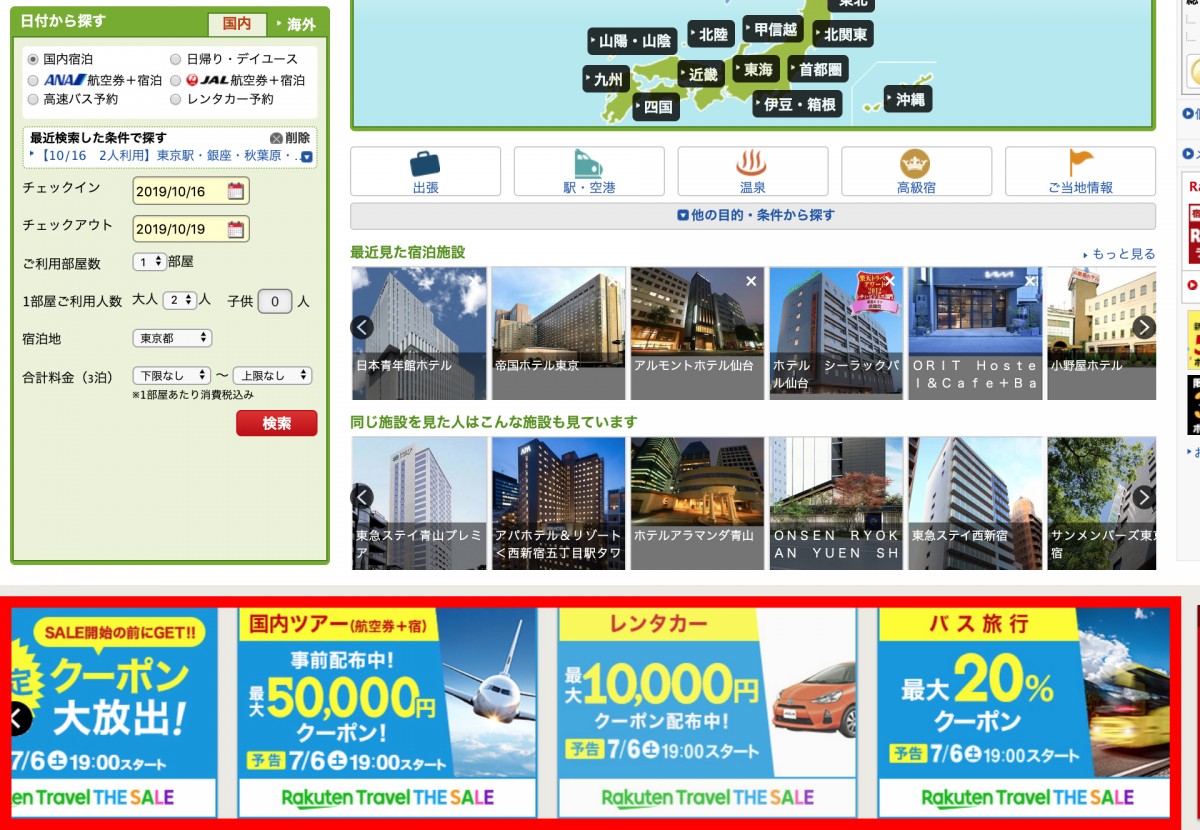Open ONSEN RYOKAN YUEN thumbnail
This screenshot has width=1200, height=830.
click(x=836, y=503)
